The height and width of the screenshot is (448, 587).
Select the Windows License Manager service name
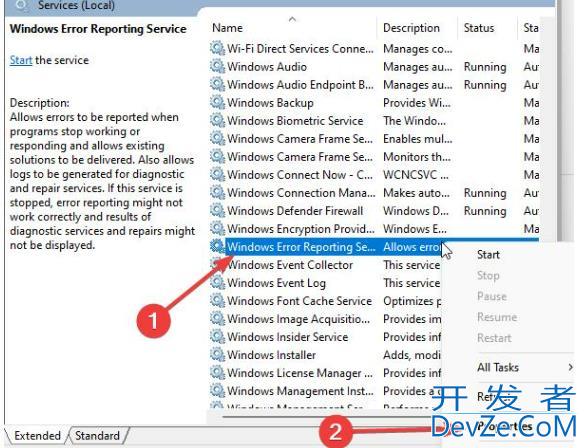tap(300, 373)
